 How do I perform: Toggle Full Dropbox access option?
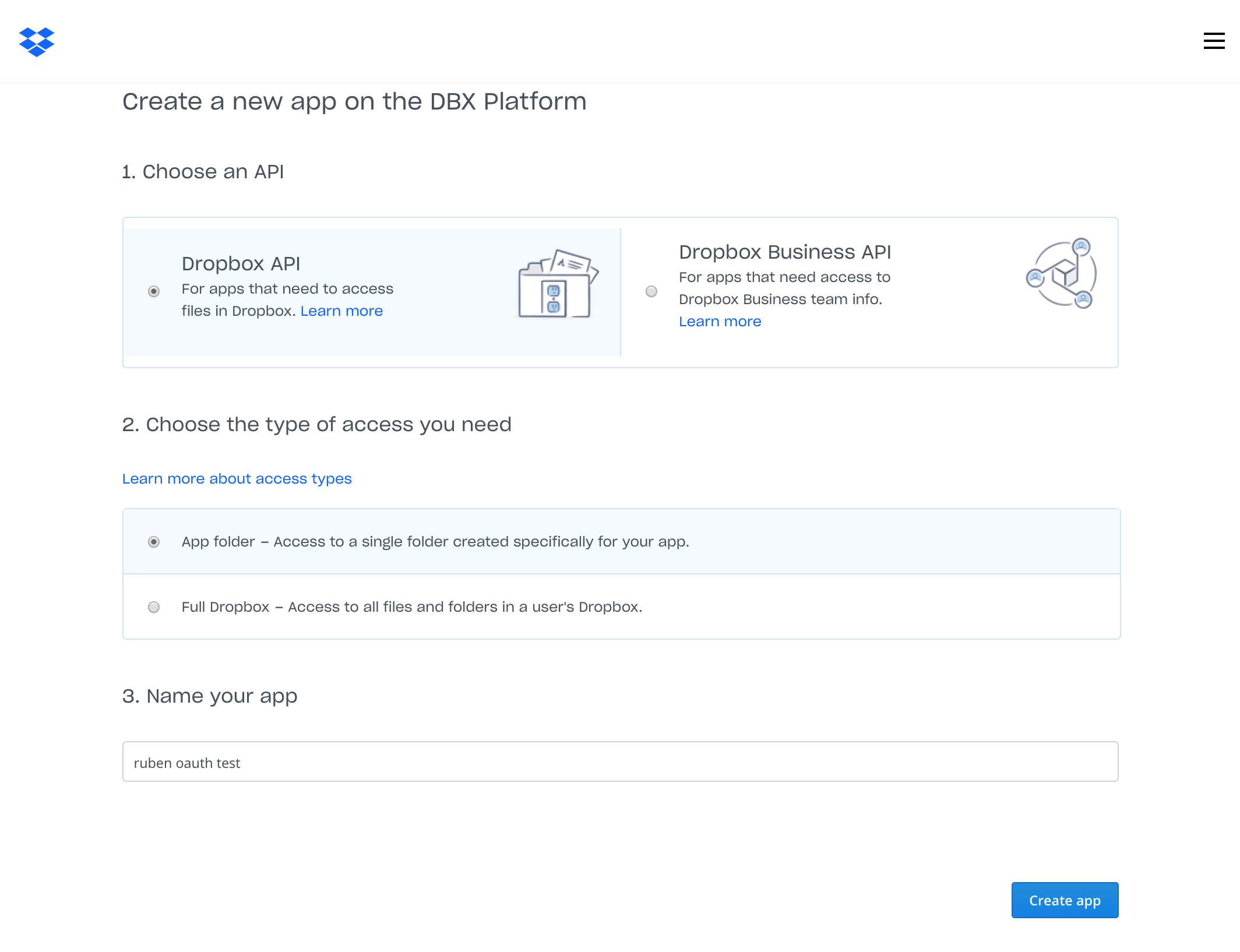coord(153,607)
